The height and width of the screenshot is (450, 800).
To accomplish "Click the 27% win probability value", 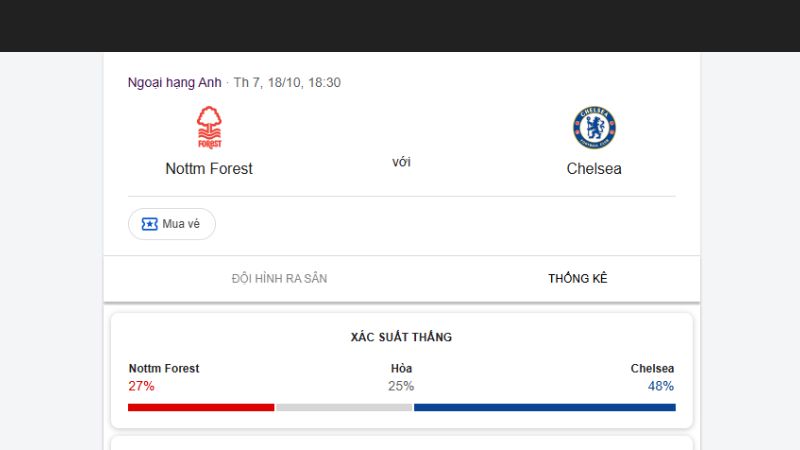I will [141, 386].
